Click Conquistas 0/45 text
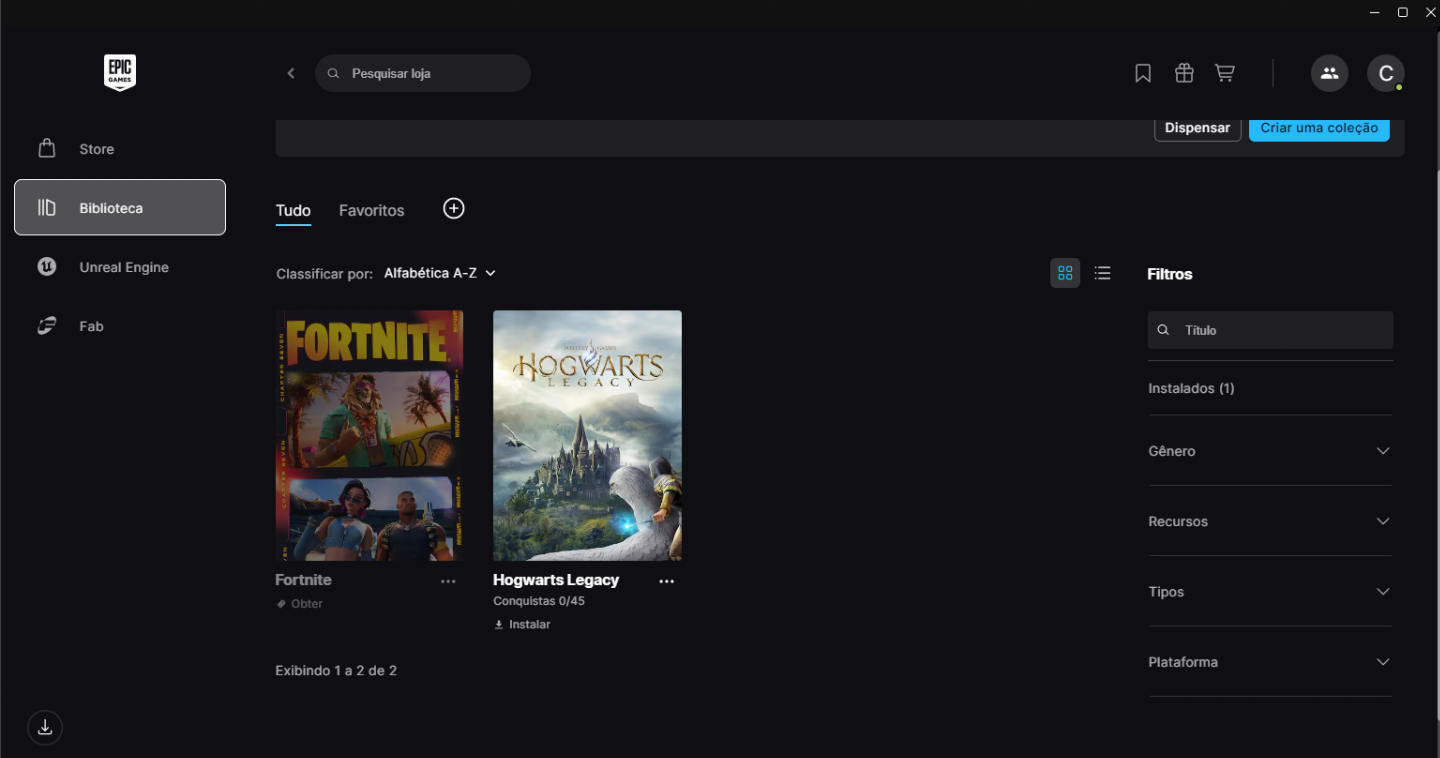Image resolution: width=1440 pixels, height=758 pixels. tap(539, 601)
